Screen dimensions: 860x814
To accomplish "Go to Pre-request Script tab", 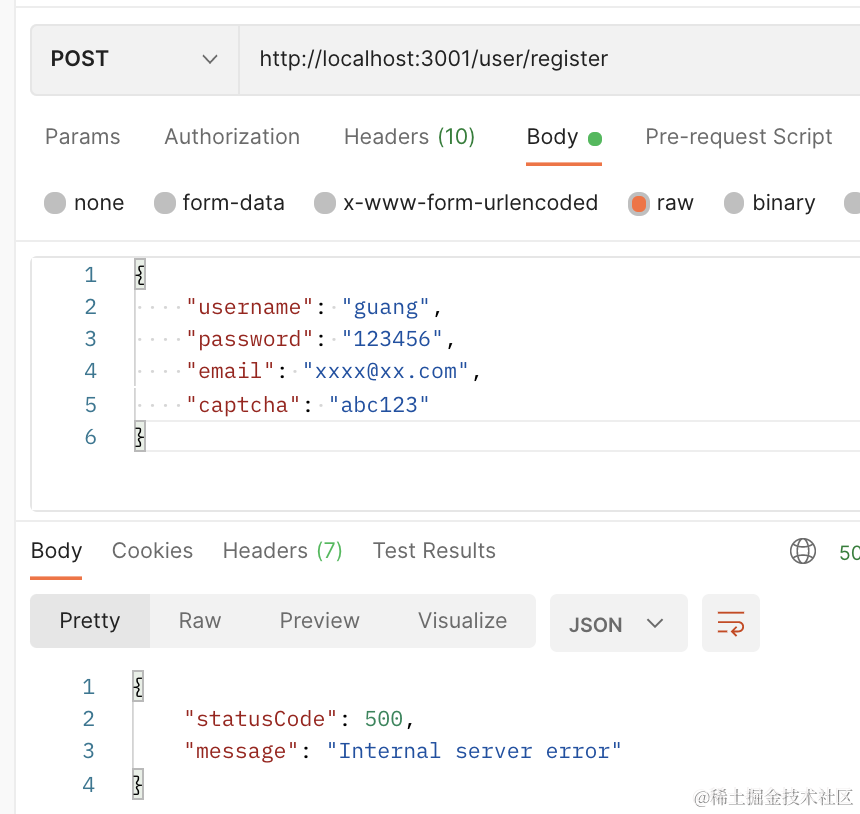I will pos(738,137).
